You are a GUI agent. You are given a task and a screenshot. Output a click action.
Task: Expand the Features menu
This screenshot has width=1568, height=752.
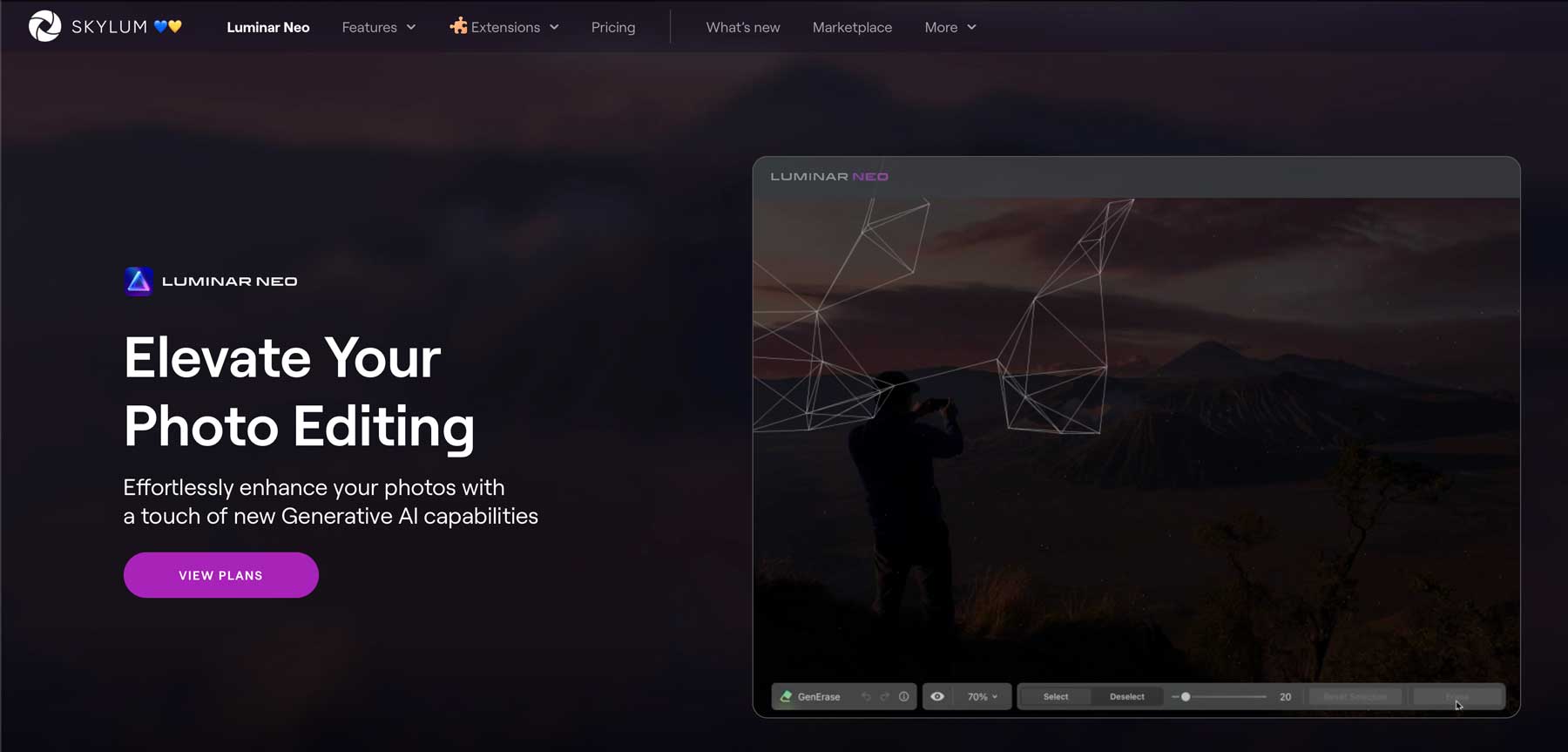(x=378, y=27)
